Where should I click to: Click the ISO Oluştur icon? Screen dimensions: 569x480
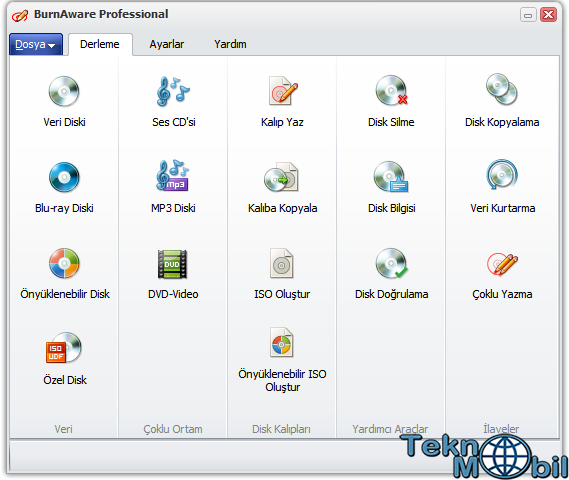tap(282, 263)
